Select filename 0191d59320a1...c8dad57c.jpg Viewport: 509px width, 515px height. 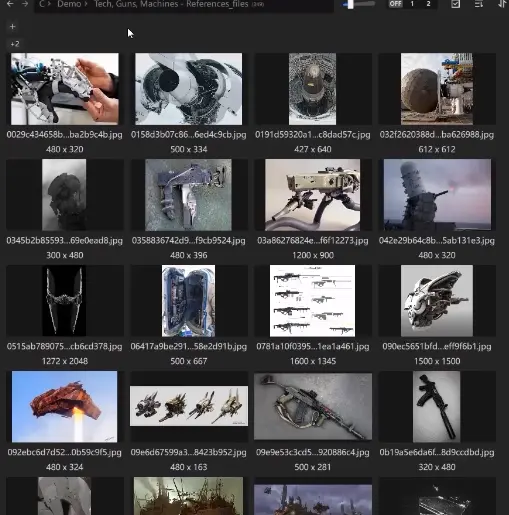313,135
